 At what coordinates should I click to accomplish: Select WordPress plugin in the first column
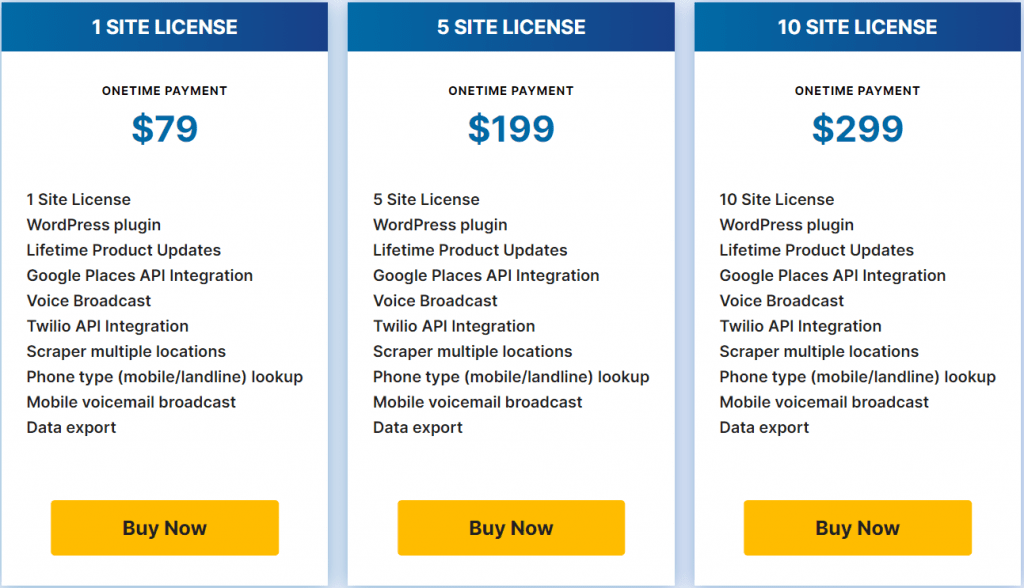point(93,224)
